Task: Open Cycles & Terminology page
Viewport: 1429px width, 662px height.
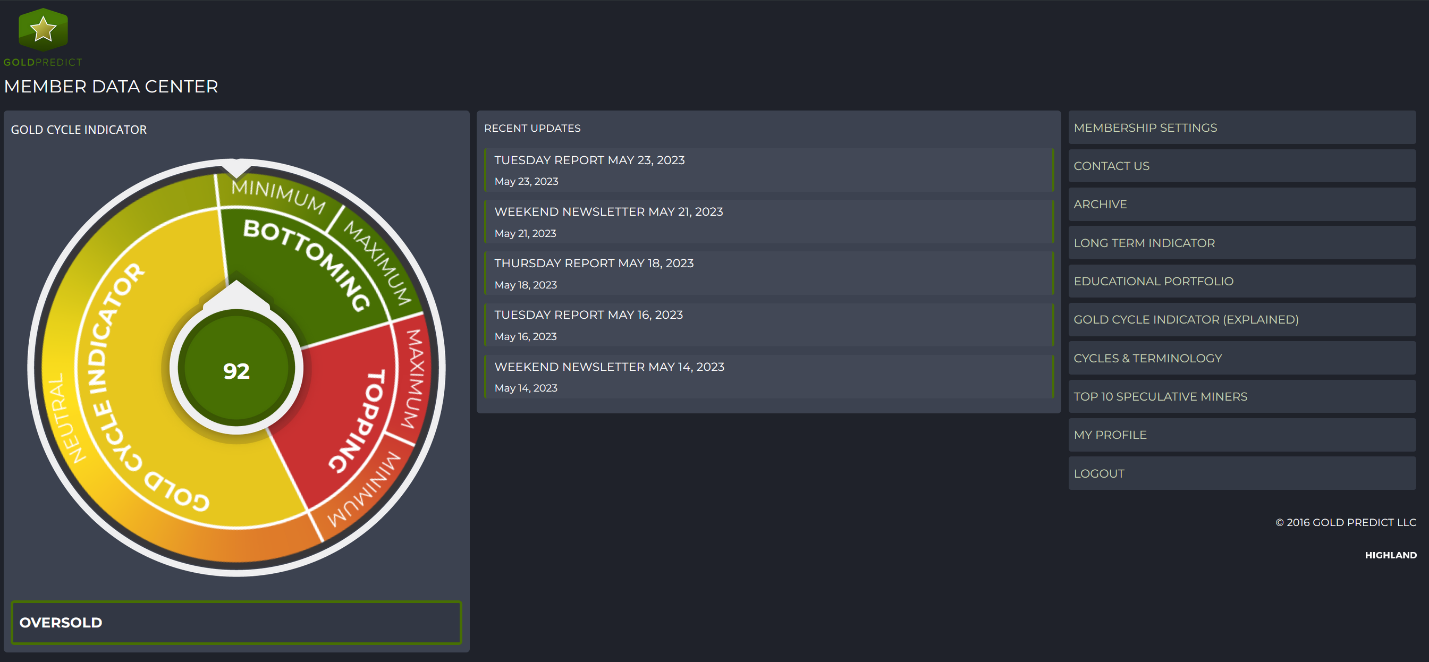Action: (1147, 358)
